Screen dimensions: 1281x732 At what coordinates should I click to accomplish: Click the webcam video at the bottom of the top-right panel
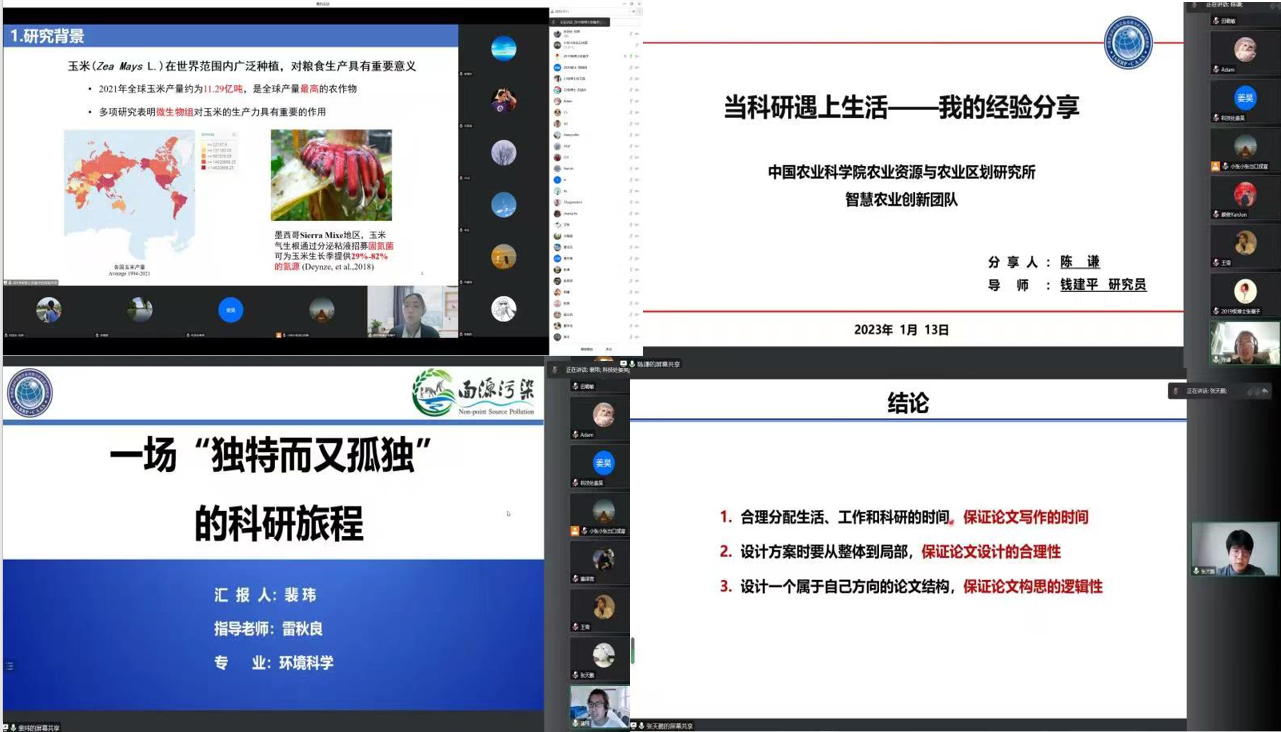click(x=1244, y=343)
